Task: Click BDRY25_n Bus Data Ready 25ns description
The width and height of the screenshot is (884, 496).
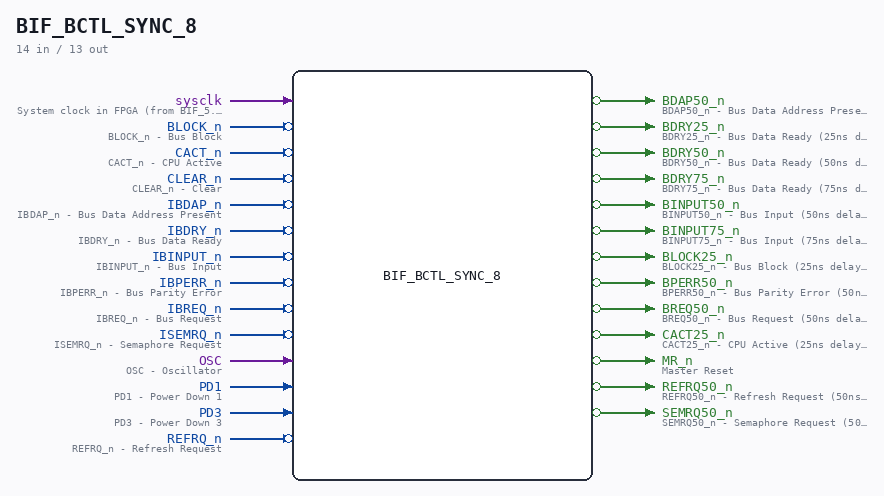Action: [764, 136]
